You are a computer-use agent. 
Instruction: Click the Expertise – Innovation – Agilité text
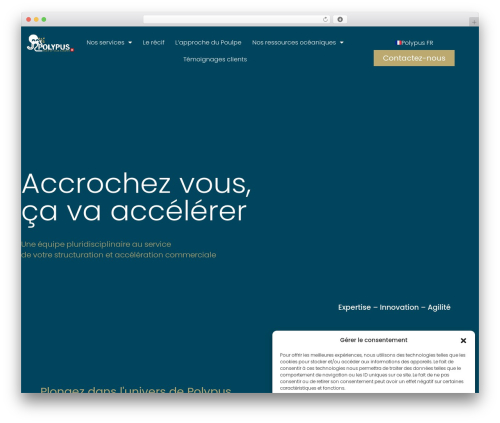coord(394,307)
